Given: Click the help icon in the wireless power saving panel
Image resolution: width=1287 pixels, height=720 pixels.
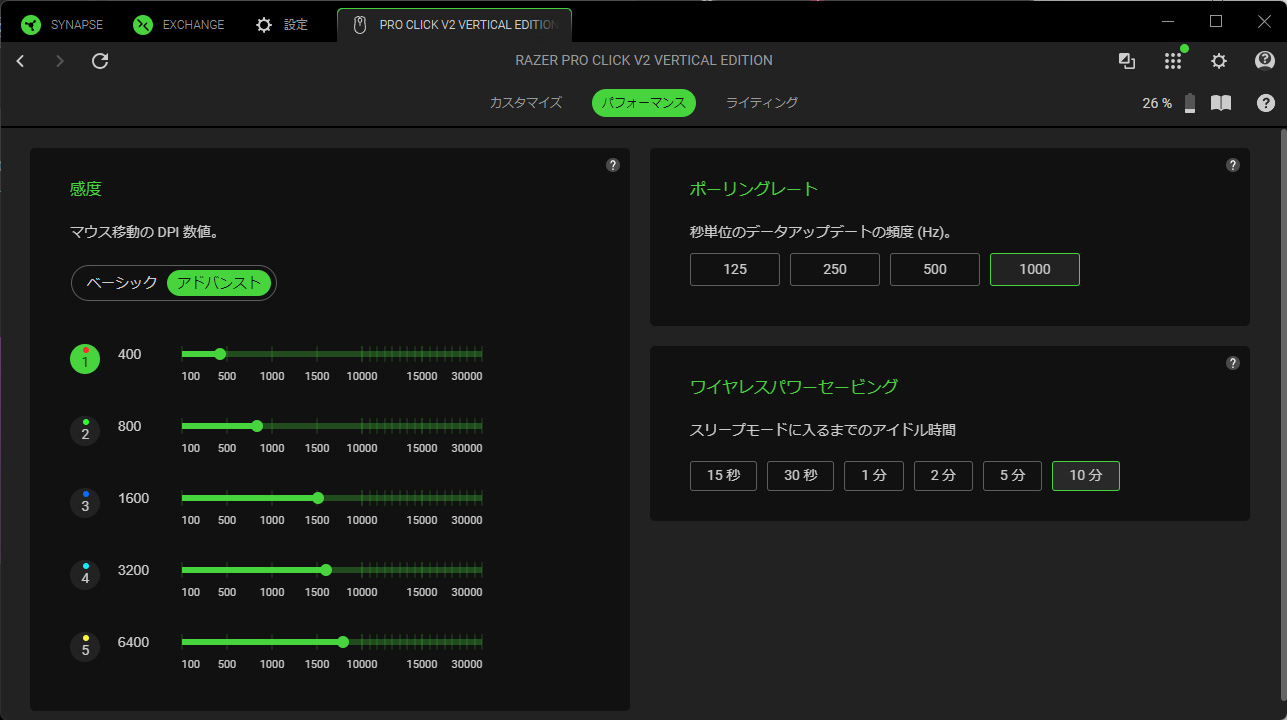Looking at the screenshot, I should [x=1233, y=363].
